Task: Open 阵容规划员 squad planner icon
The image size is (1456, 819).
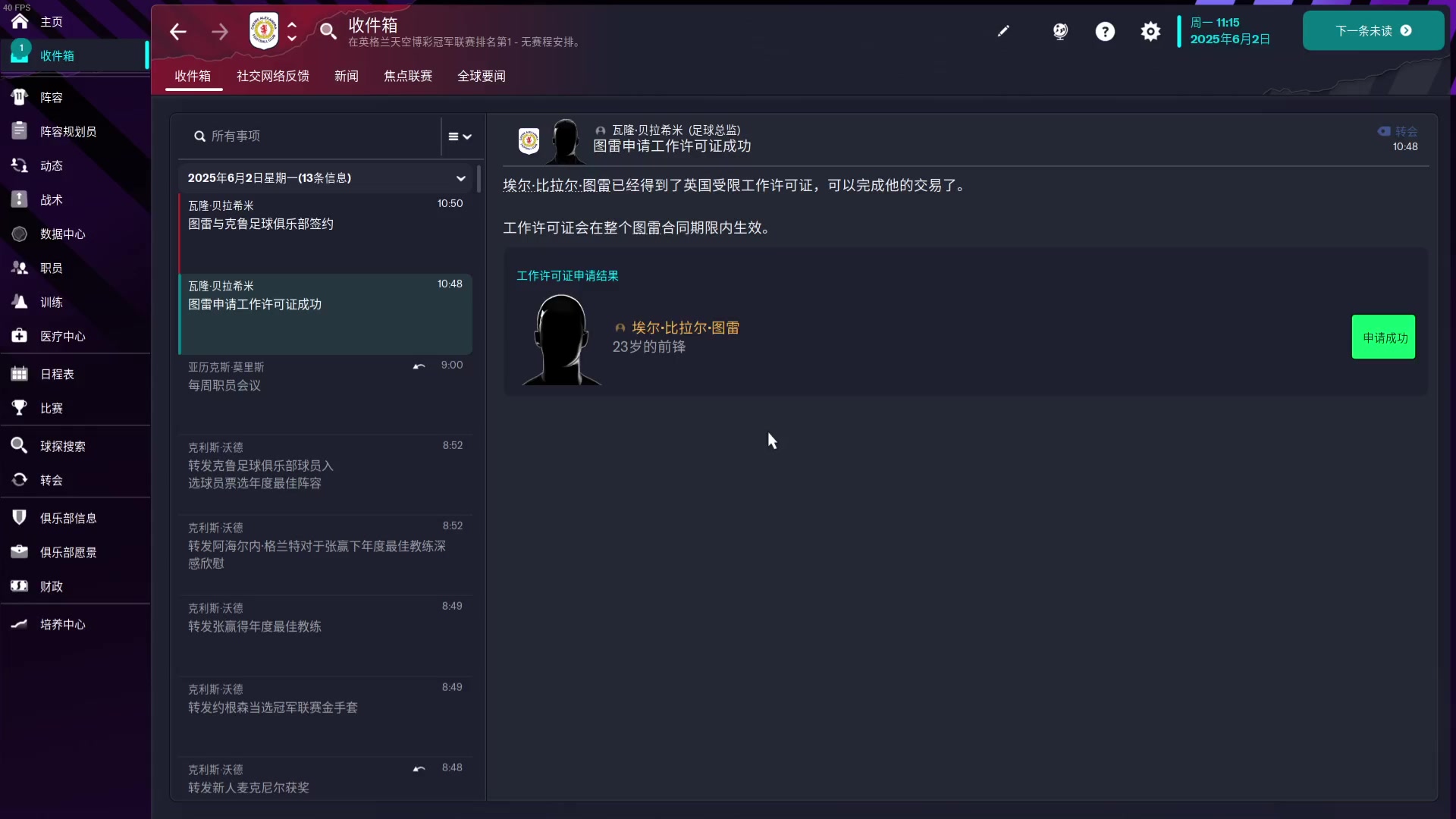Action: coord(20,131)
